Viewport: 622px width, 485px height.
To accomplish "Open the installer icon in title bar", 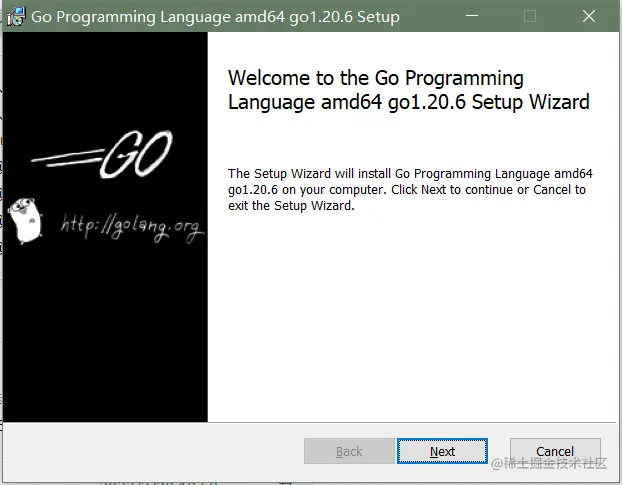I will pyautogui.click(x=16, y=17).
